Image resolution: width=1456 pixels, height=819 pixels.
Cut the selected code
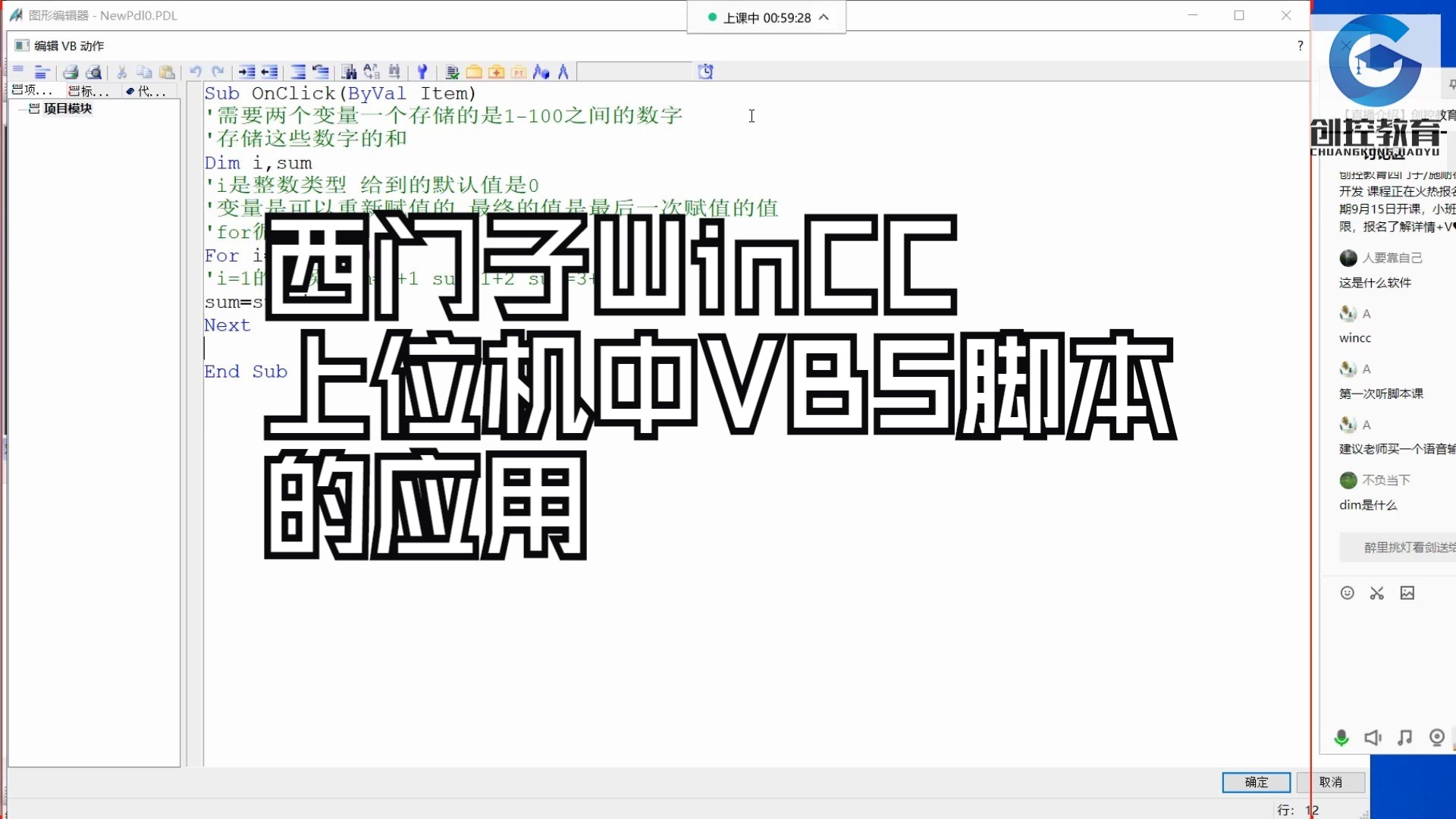121,71
